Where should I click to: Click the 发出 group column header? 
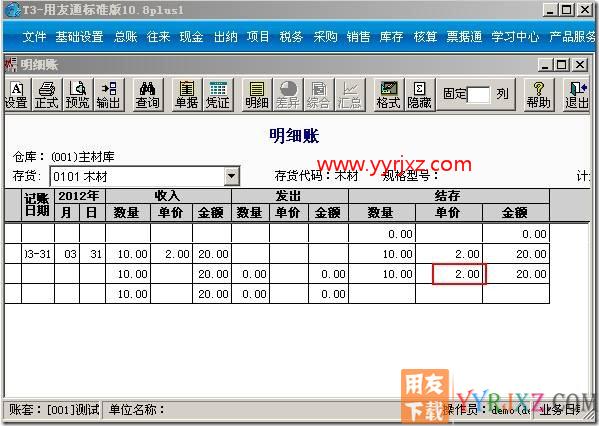pos(290,196)
